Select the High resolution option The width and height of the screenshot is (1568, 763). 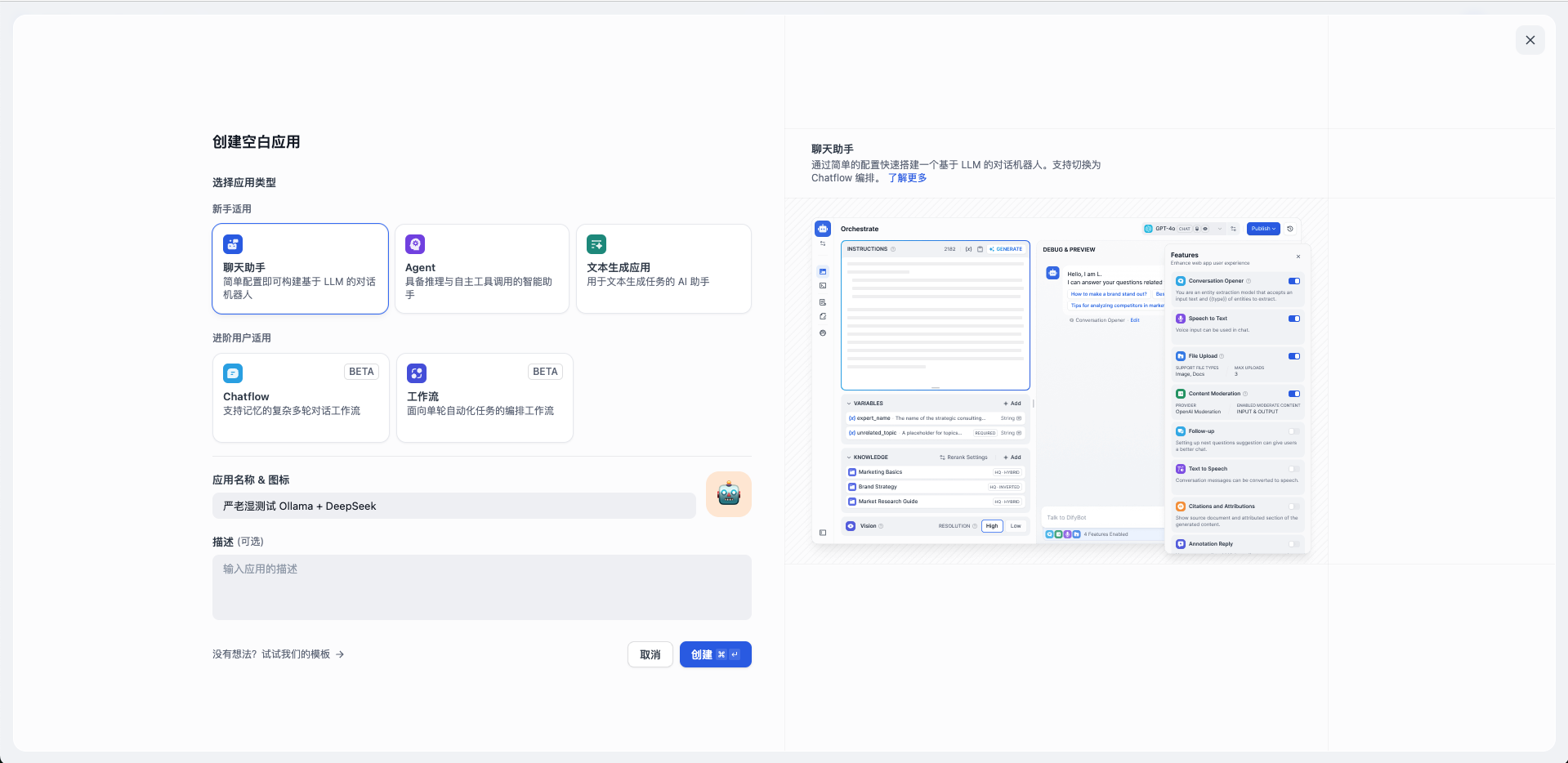tap(991, 526)
